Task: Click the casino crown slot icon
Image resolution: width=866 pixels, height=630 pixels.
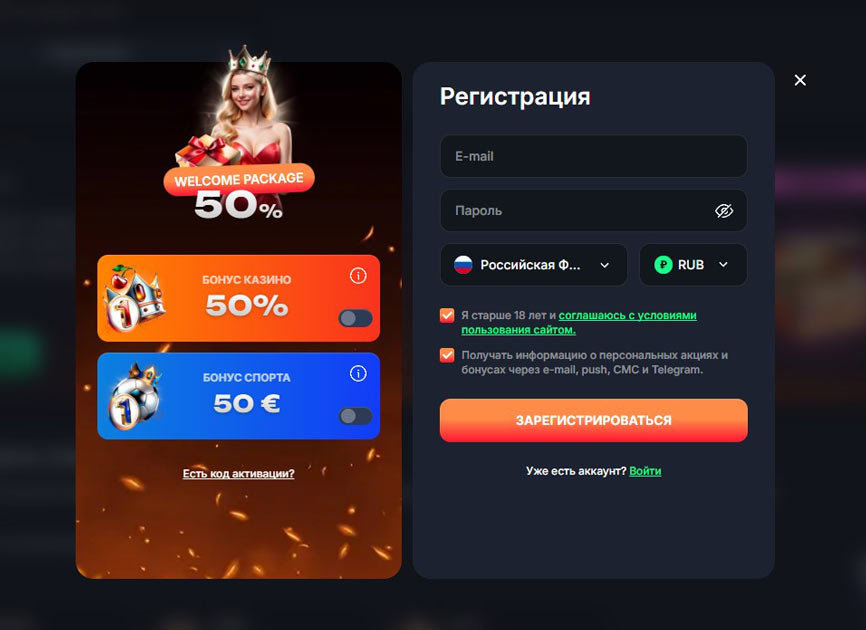Action: click(135, 298)
